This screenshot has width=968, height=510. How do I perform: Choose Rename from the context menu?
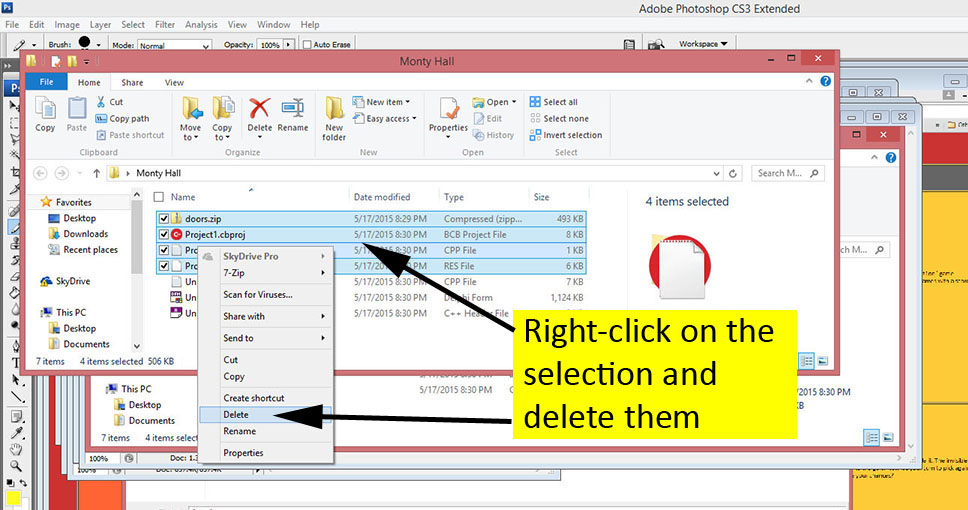[x=267, y=431]
